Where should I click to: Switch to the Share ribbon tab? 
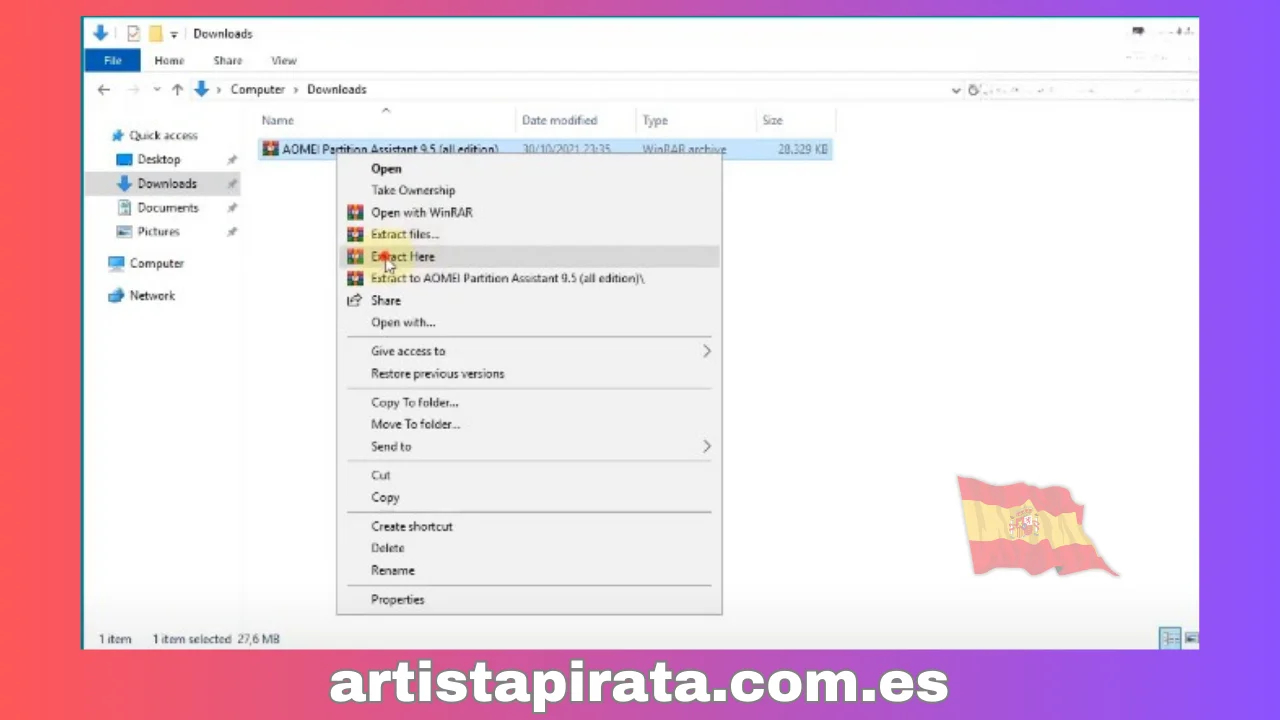[x=228, y=60]
